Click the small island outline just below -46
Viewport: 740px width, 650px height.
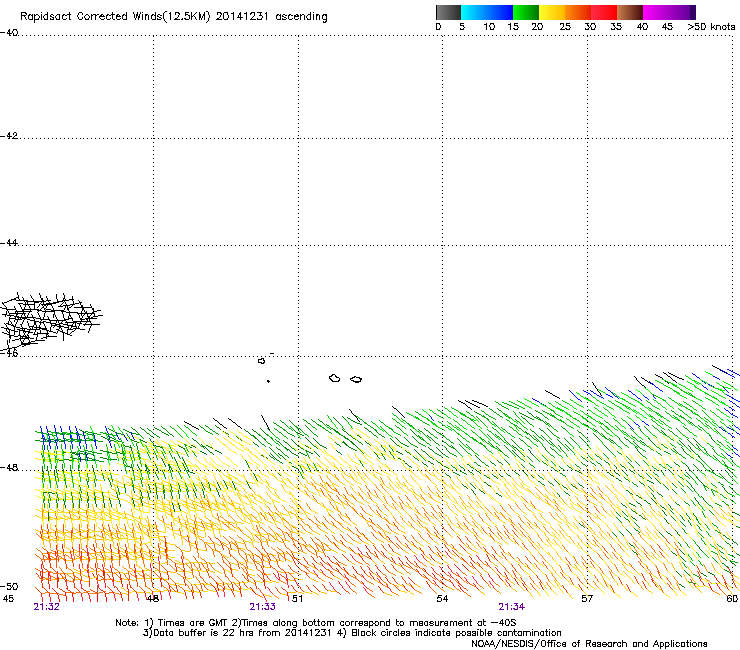261,361
